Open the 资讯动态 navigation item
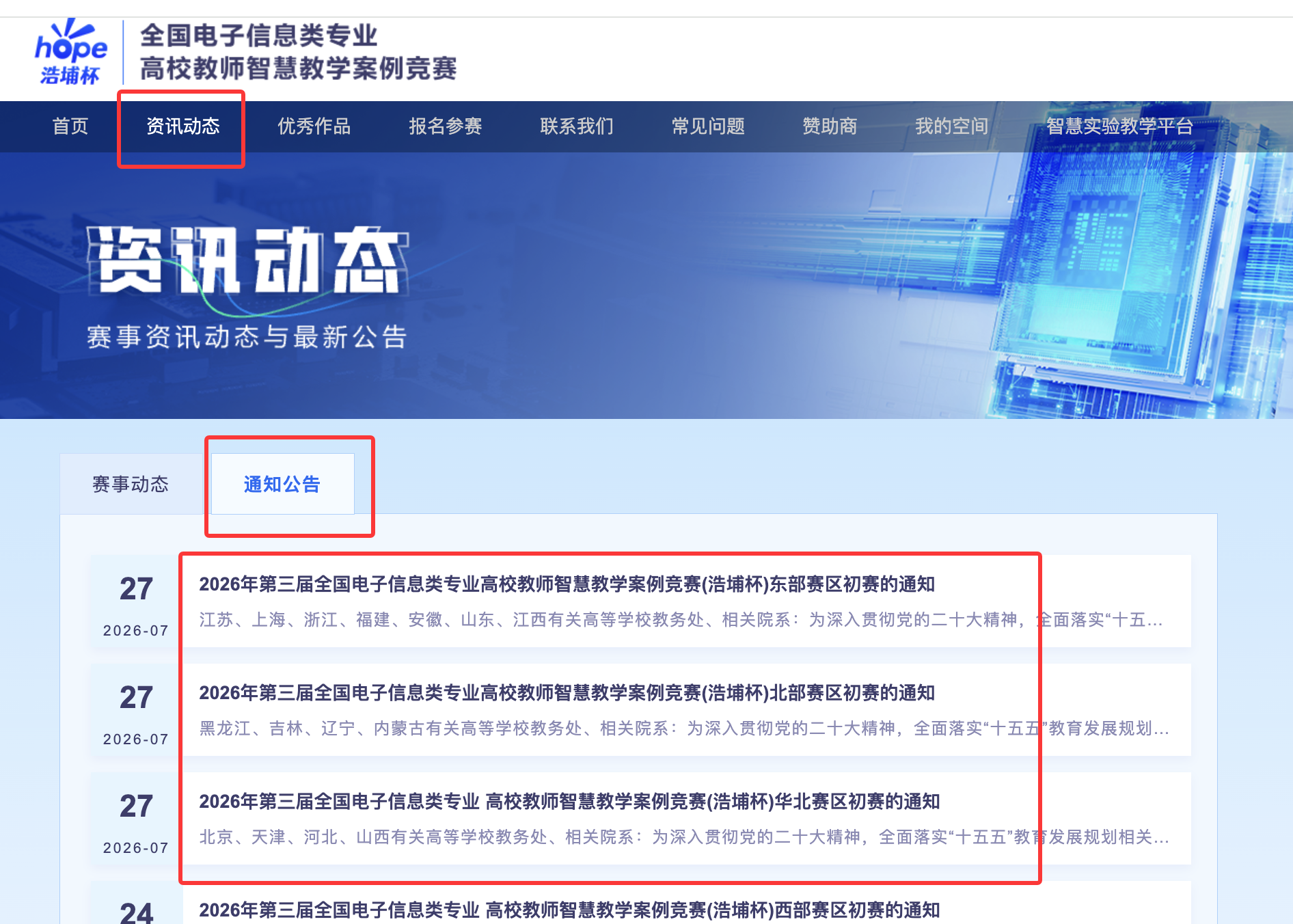The width and height of the screenshot is (1293, 924). pyautogui.click(x=183, y=126)
